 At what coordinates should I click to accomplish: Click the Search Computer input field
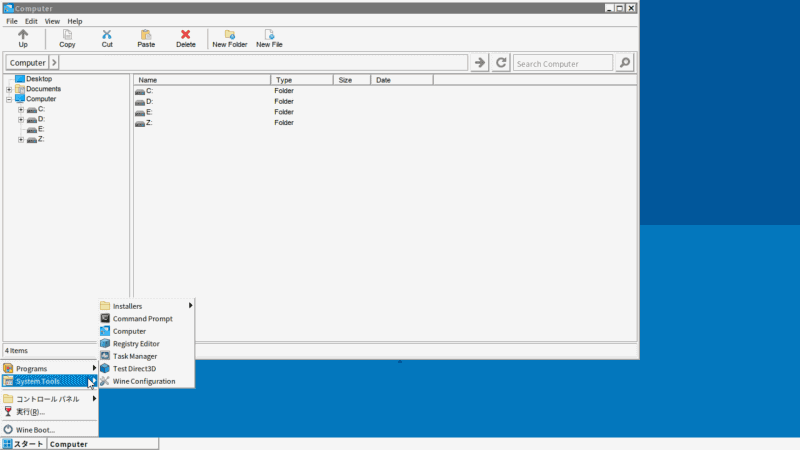click(563, 63)
